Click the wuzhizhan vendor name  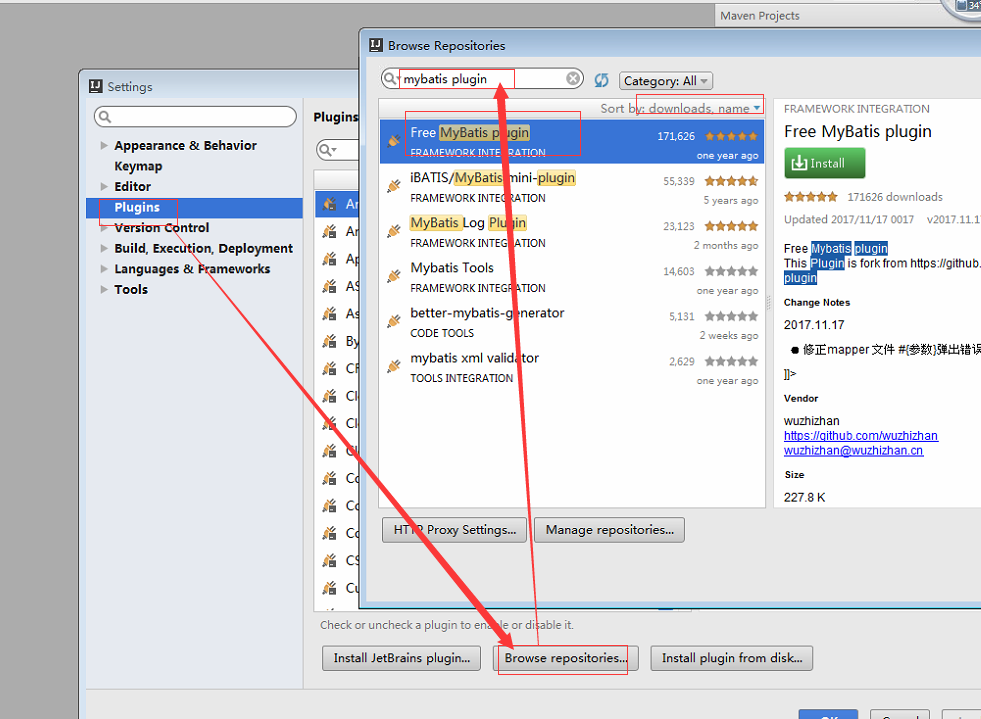(x=811, y=421)
